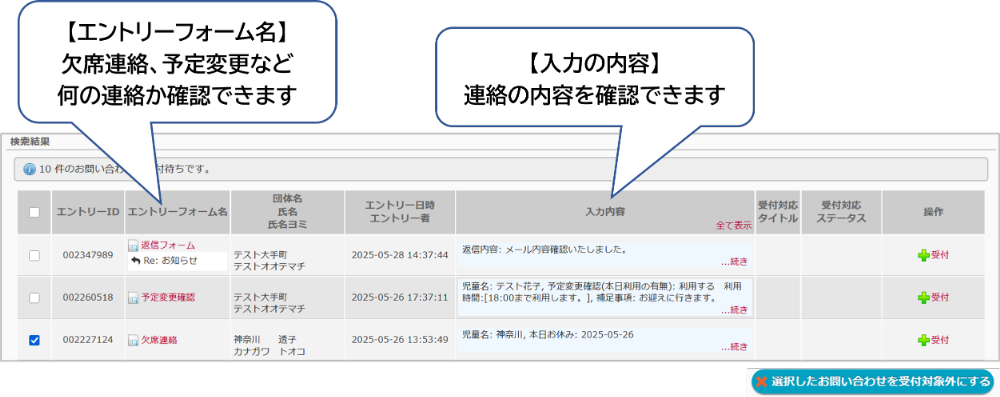Click green plus 受付 for entry 002260518
Image resolution: width=1000 pixels, height=397 pixels.
pyautogui.click(x=933, y=297)
